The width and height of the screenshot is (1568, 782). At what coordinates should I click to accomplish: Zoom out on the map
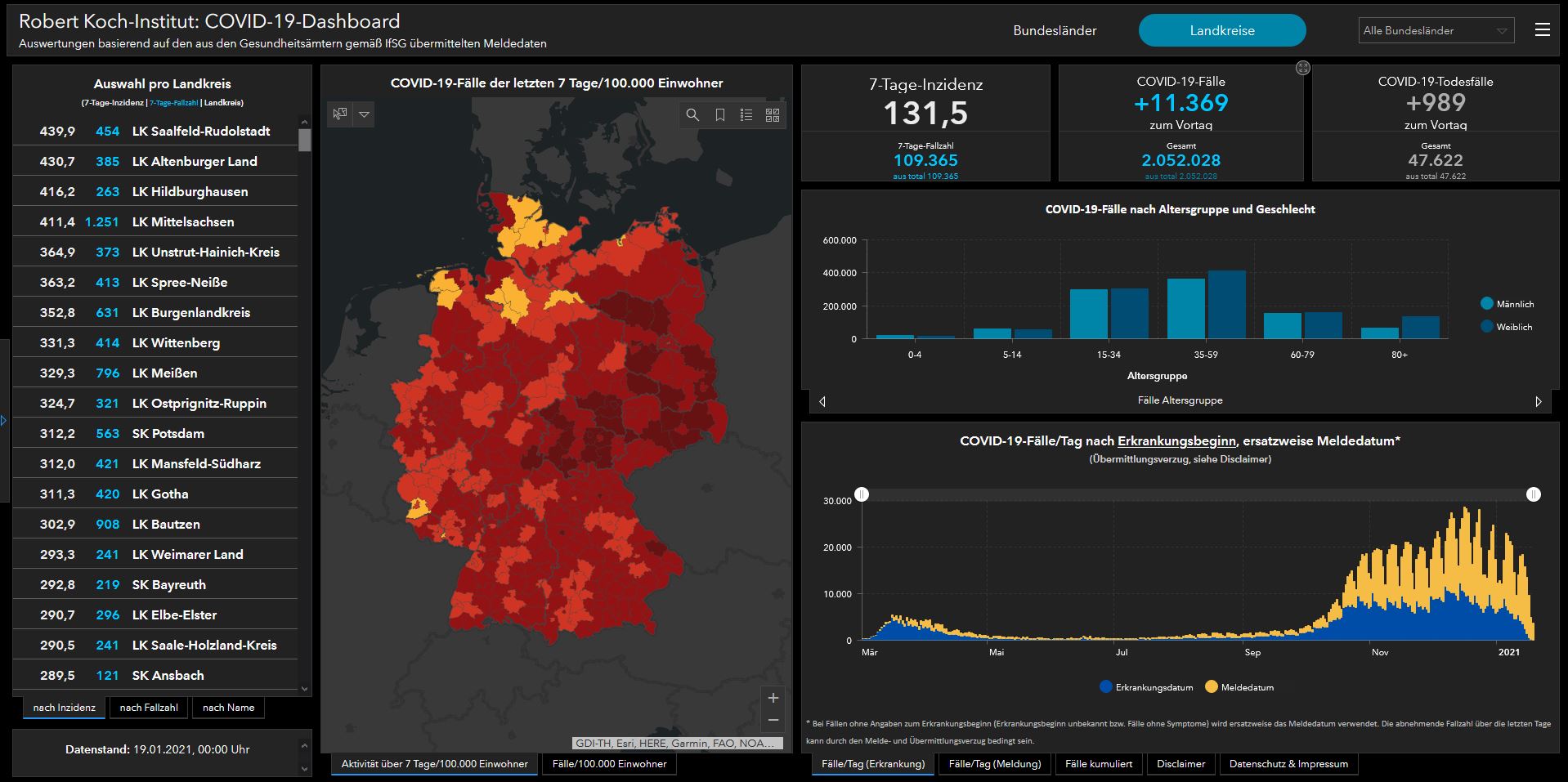click(x=773, y=721)
